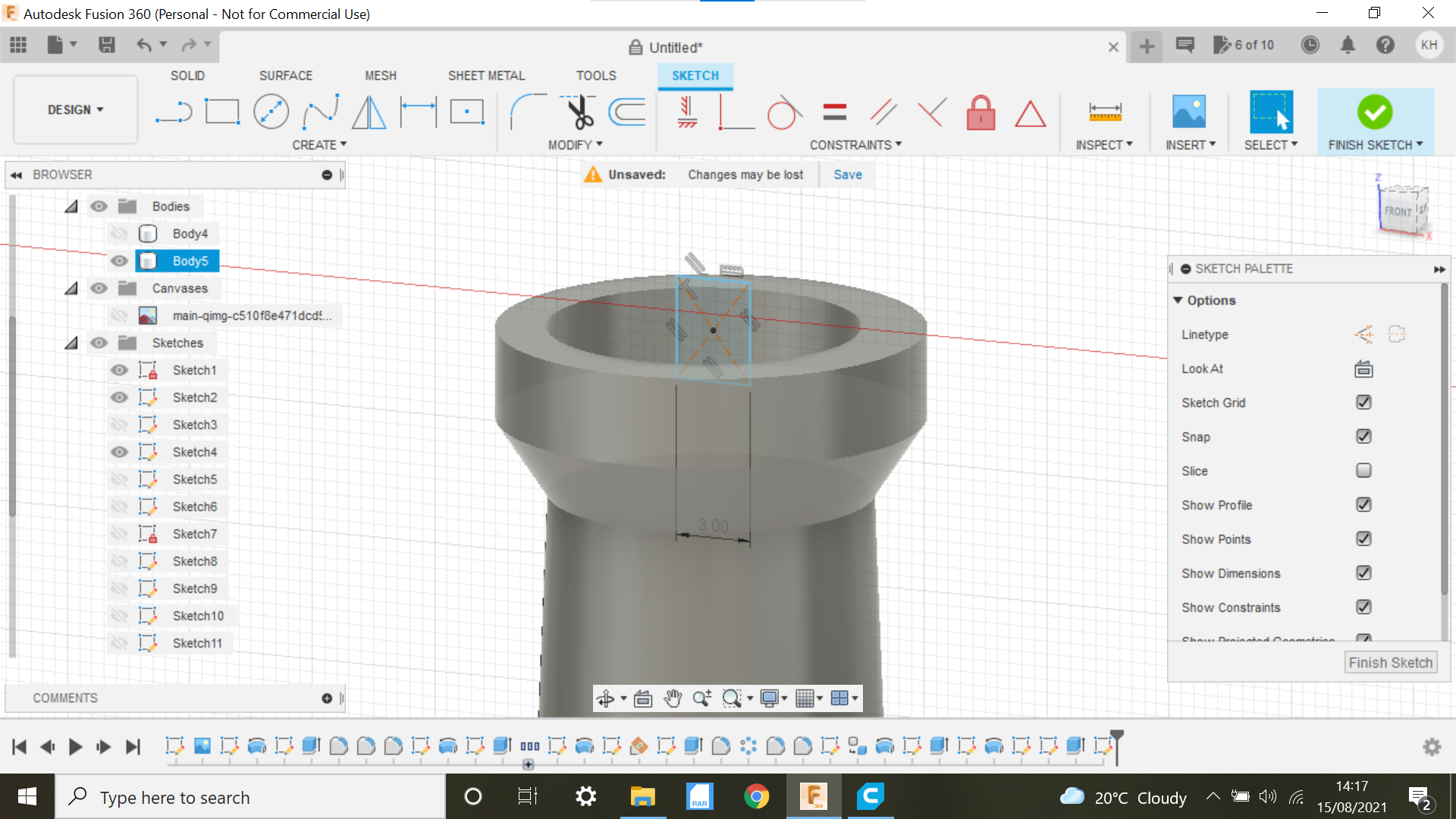The image size is (1456, 819).
Task: Jump to timeline beginning
Action: 20,747
